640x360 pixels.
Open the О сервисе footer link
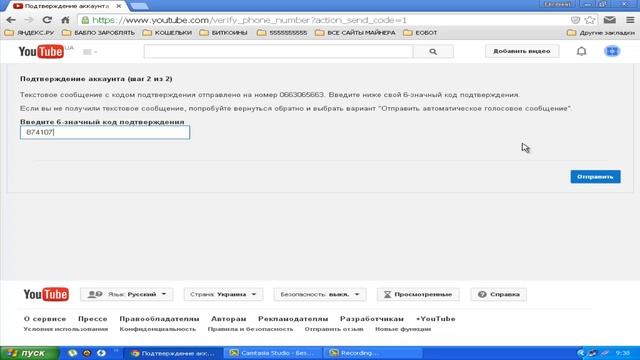(x=45, y=319)
